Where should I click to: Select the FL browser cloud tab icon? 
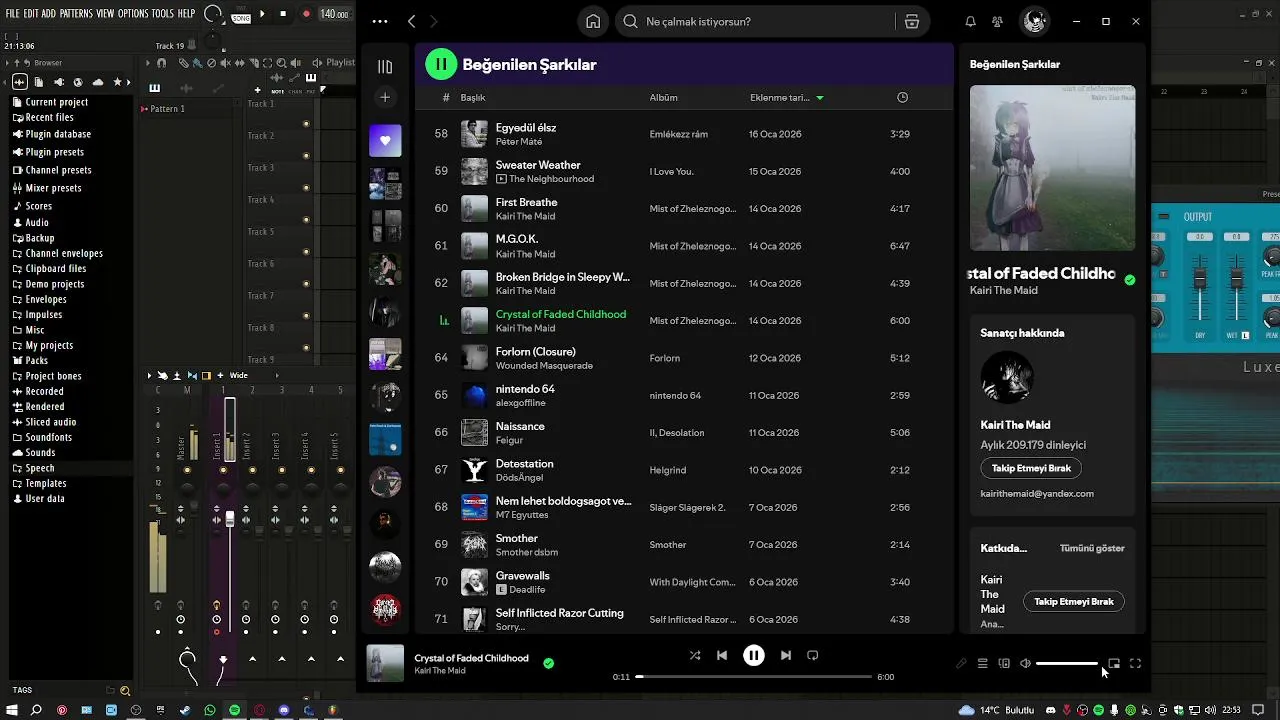(97, 82)
